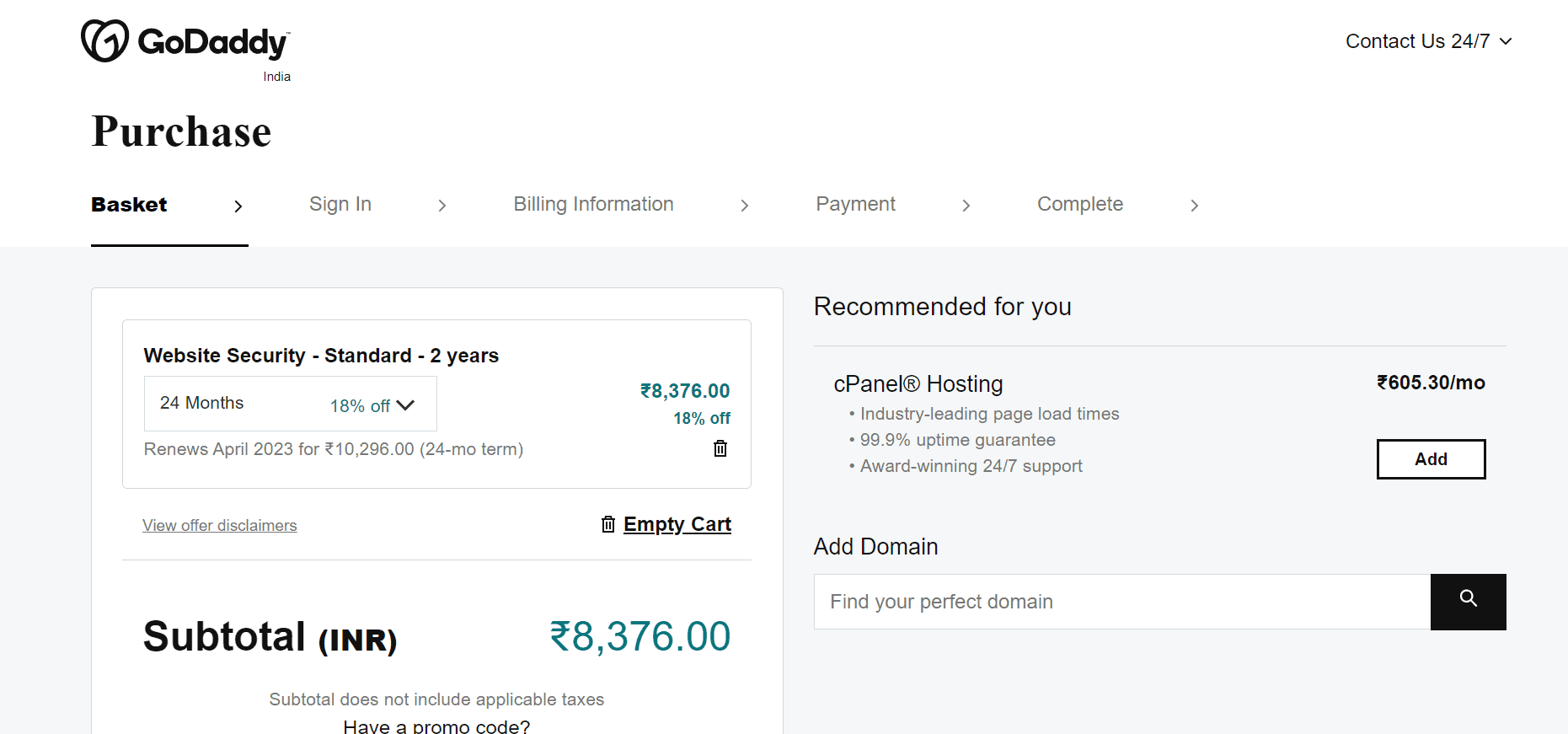Click the Purchase page heading

(181, 131)
